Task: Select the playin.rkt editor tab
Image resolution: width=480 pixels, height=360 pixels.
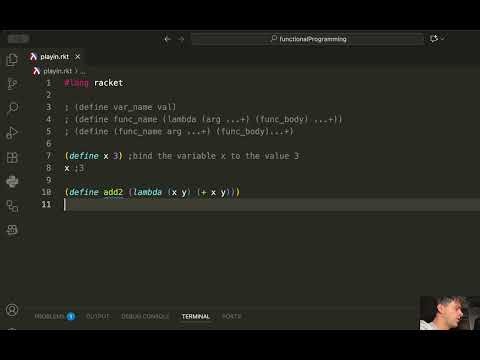Action: pos(54,57)
